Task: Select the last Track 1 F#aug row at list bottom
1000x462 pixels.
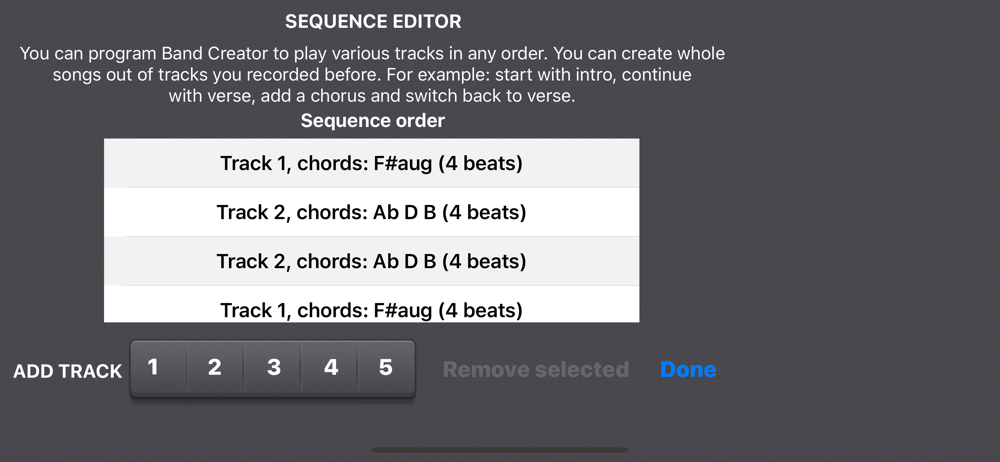Action: tap(371, 304)
